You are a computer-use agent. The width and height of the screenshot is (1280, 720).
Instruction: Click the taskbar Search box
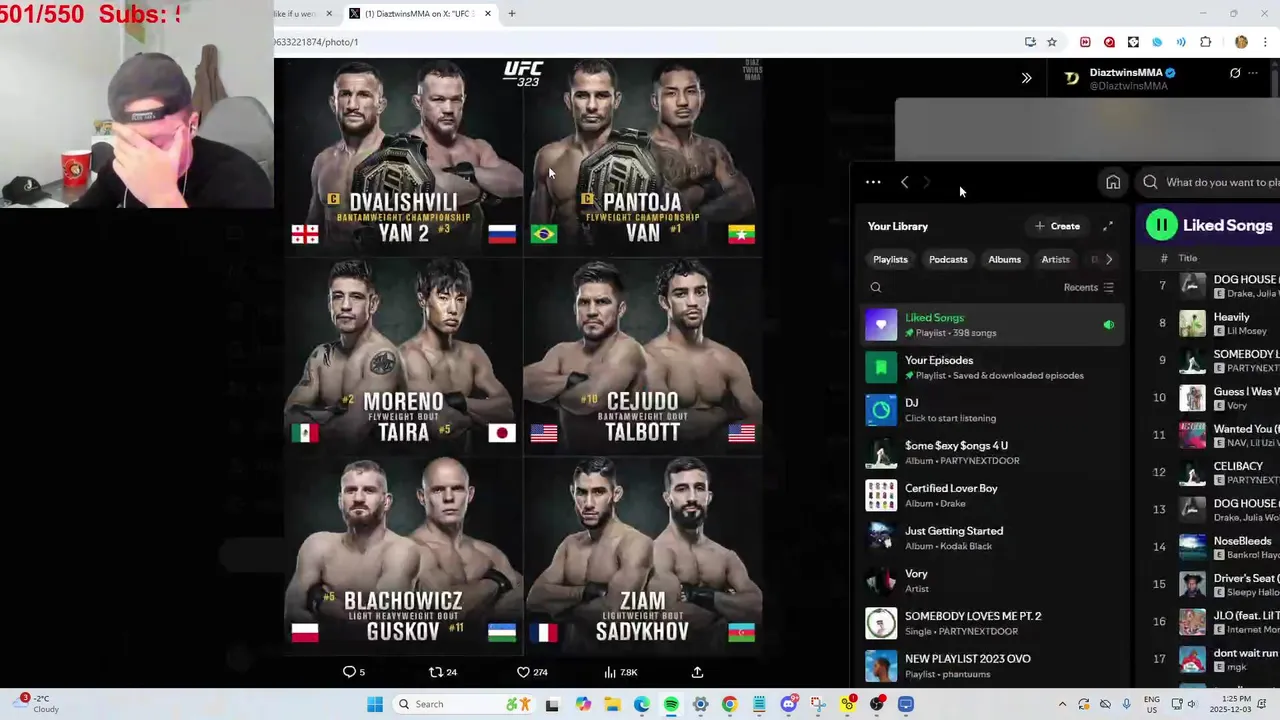[463, 704]
